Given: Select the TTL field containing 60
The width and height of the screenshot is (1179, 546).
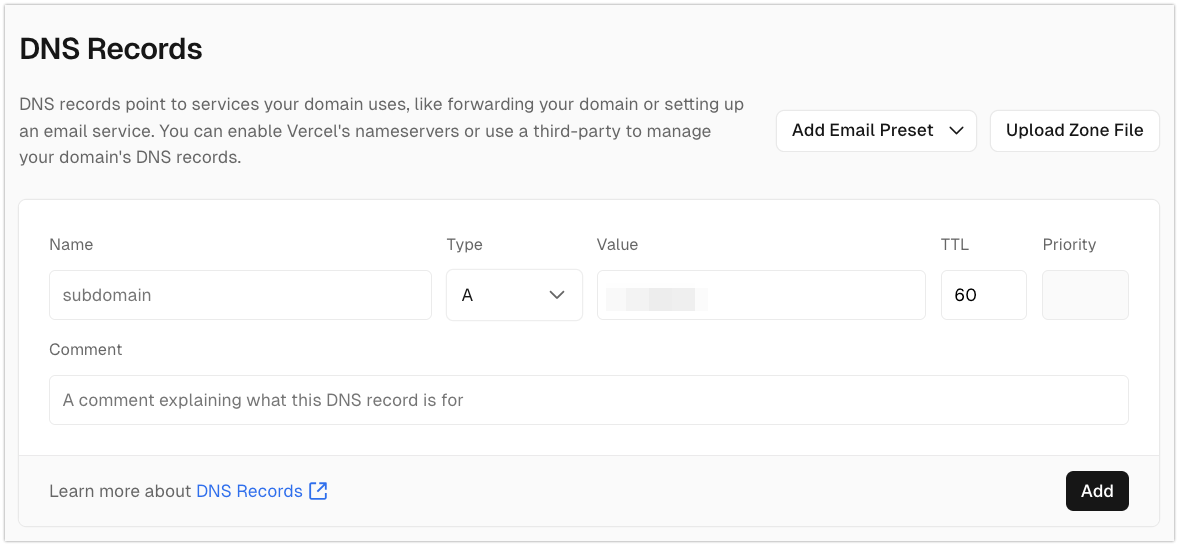Looking at the screenshot, I should [983, 295].
